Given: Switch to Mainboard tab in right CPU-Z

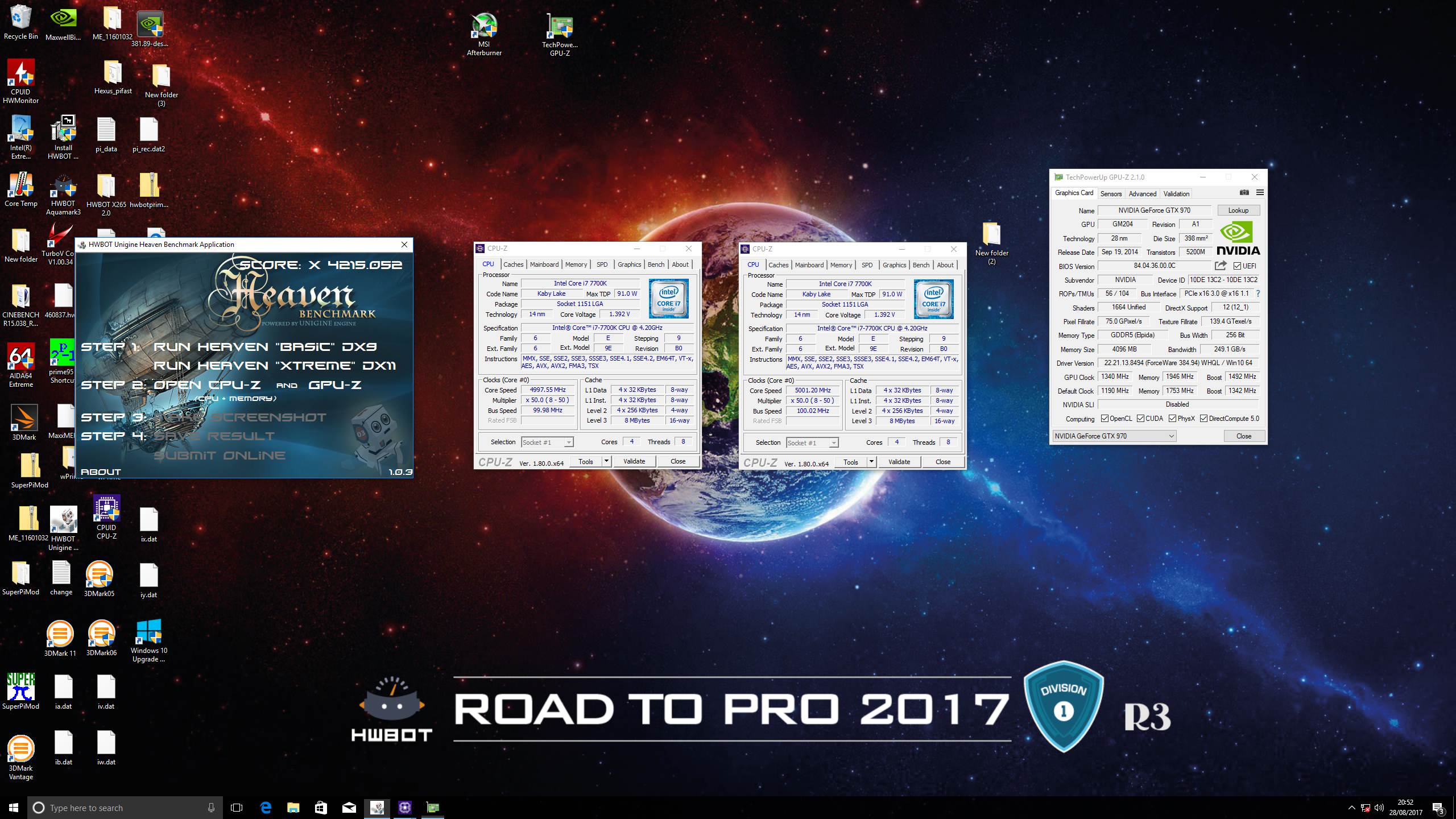Looking at the screenshot, I should point(809,265).
